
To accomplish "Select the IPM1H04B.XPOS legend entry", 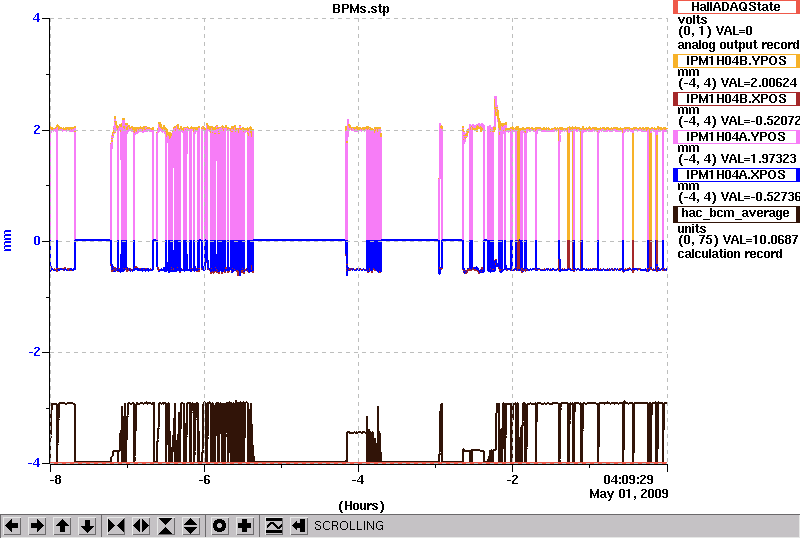I will (736, 99).
